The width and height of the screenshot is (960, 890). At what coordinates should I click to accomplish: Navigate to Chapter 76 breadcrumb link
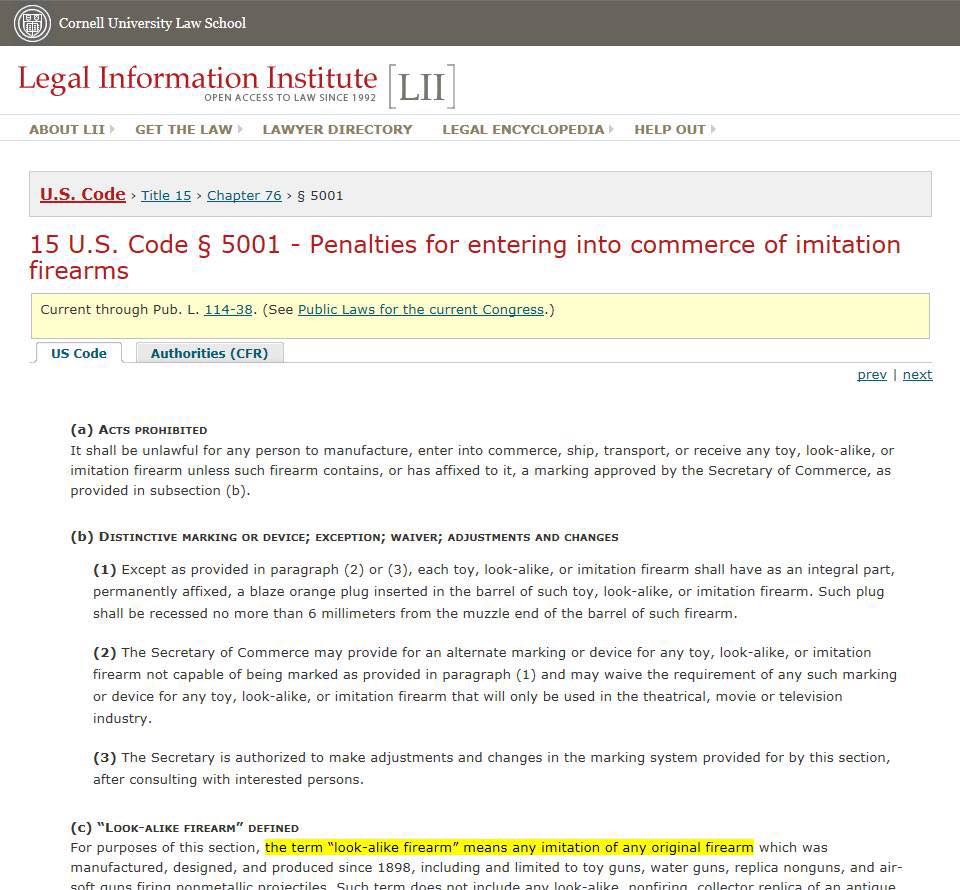(x=244, y=196)
